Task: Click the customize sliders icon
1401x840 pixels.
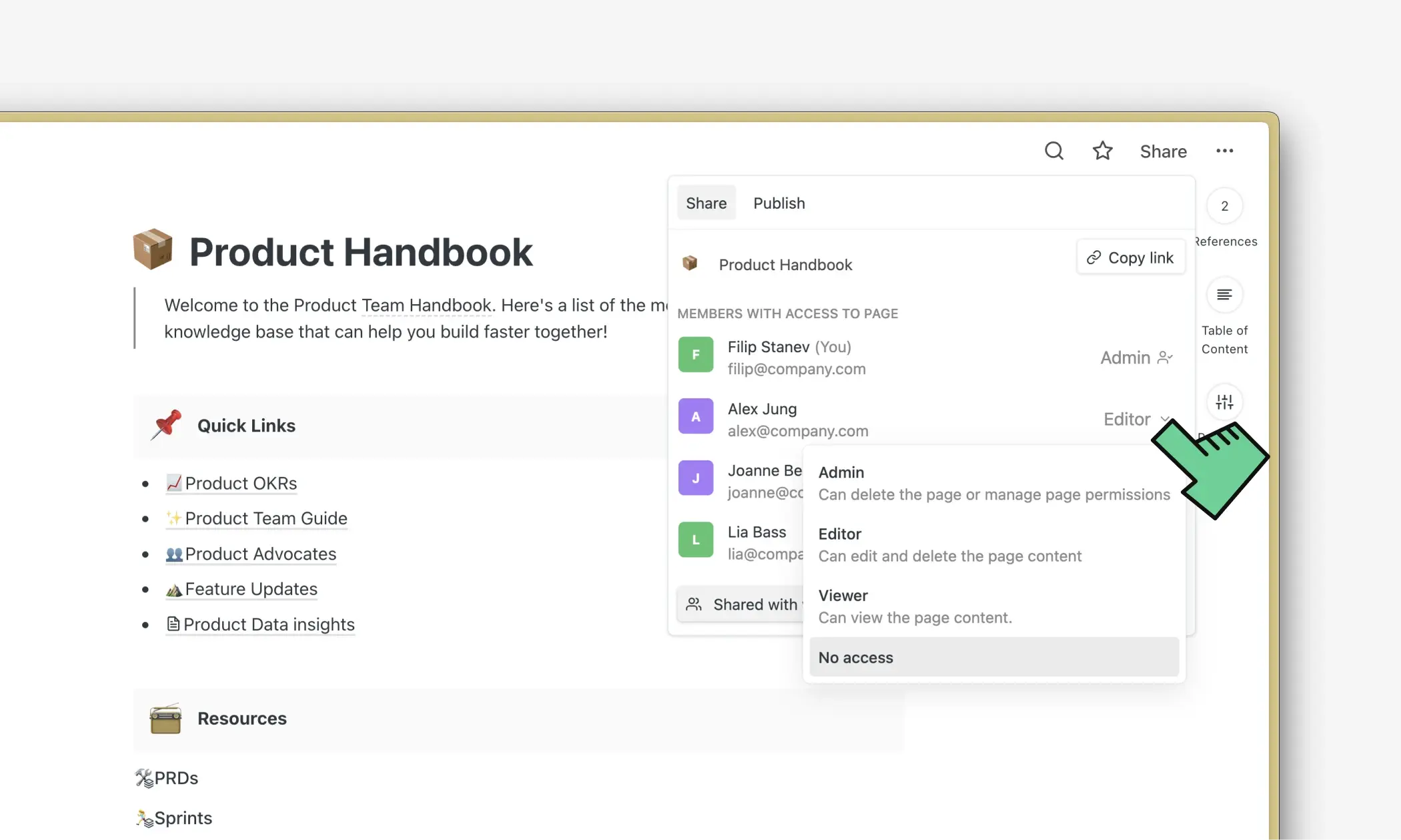Action: (1224, 402)
